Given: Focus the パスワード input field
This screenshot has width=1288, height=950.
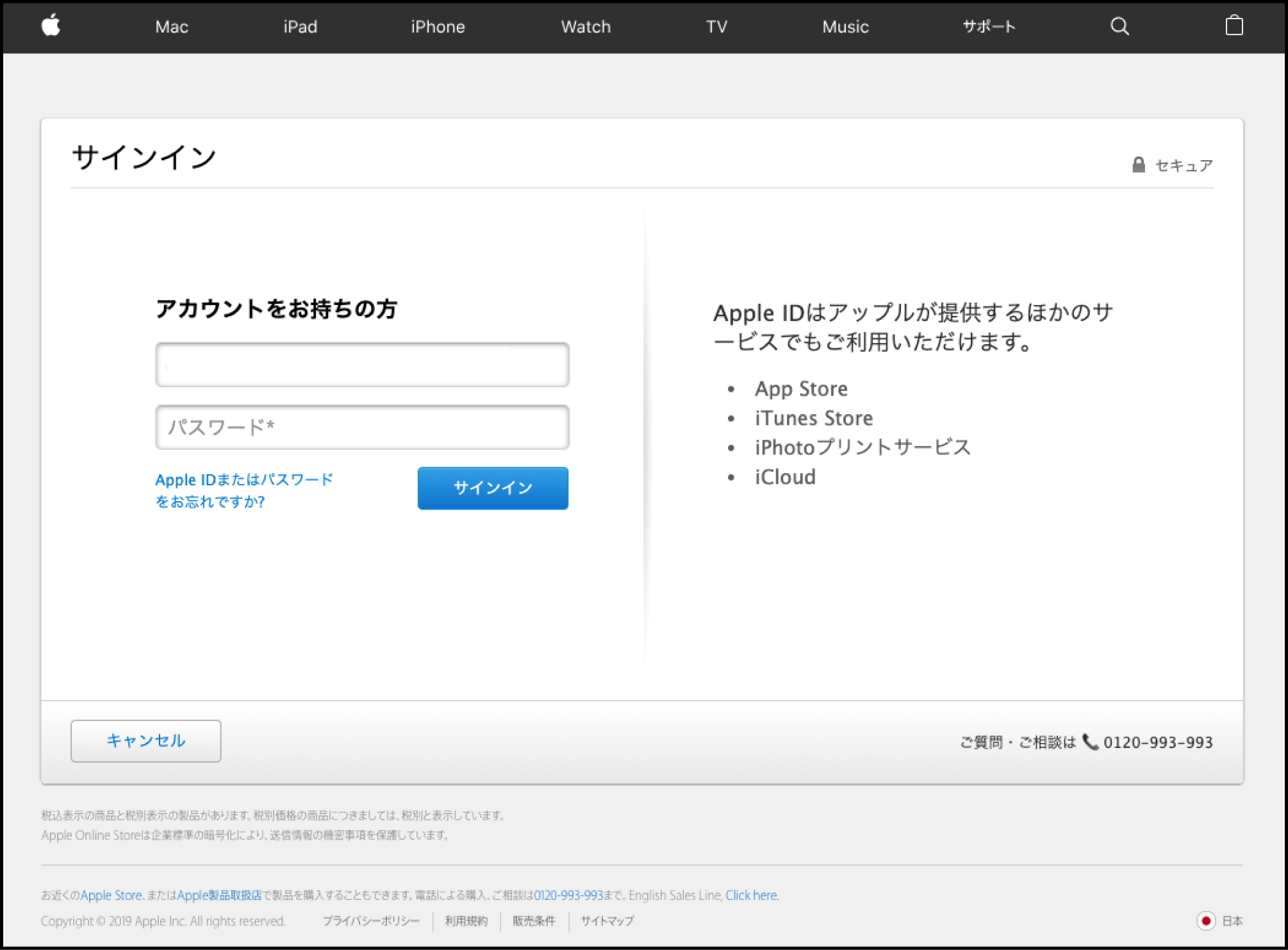Looking at the screenshot, I should [x=362, y=427].
